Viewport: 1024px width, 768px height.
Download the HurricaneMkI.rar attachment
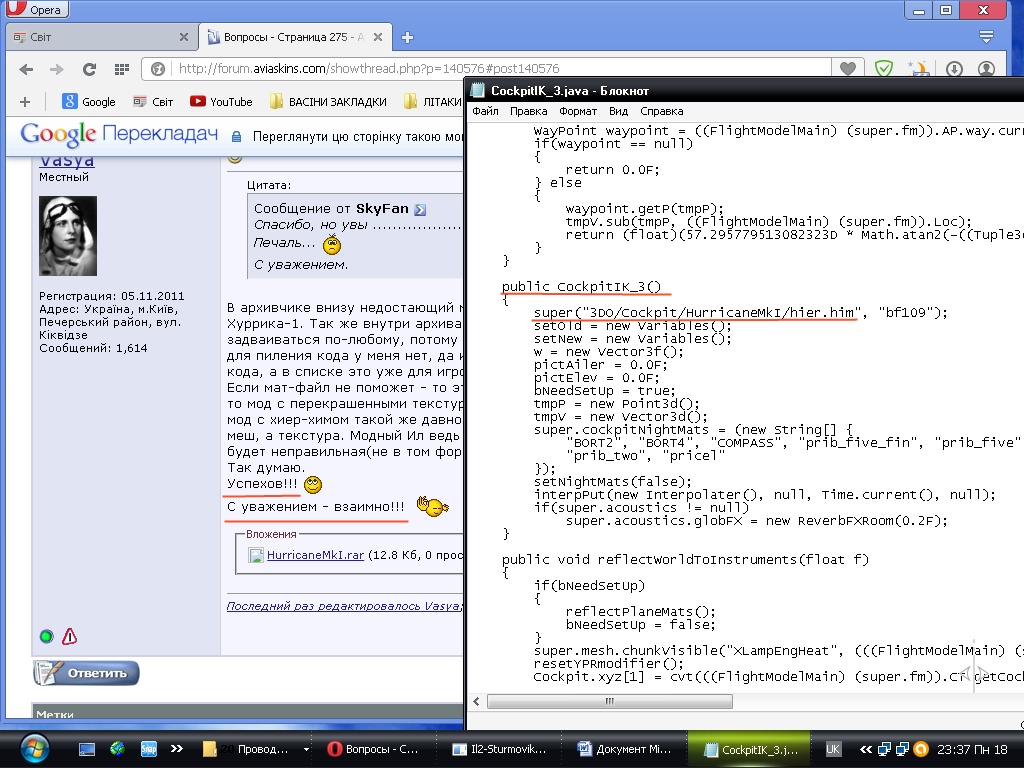point(315,555)
